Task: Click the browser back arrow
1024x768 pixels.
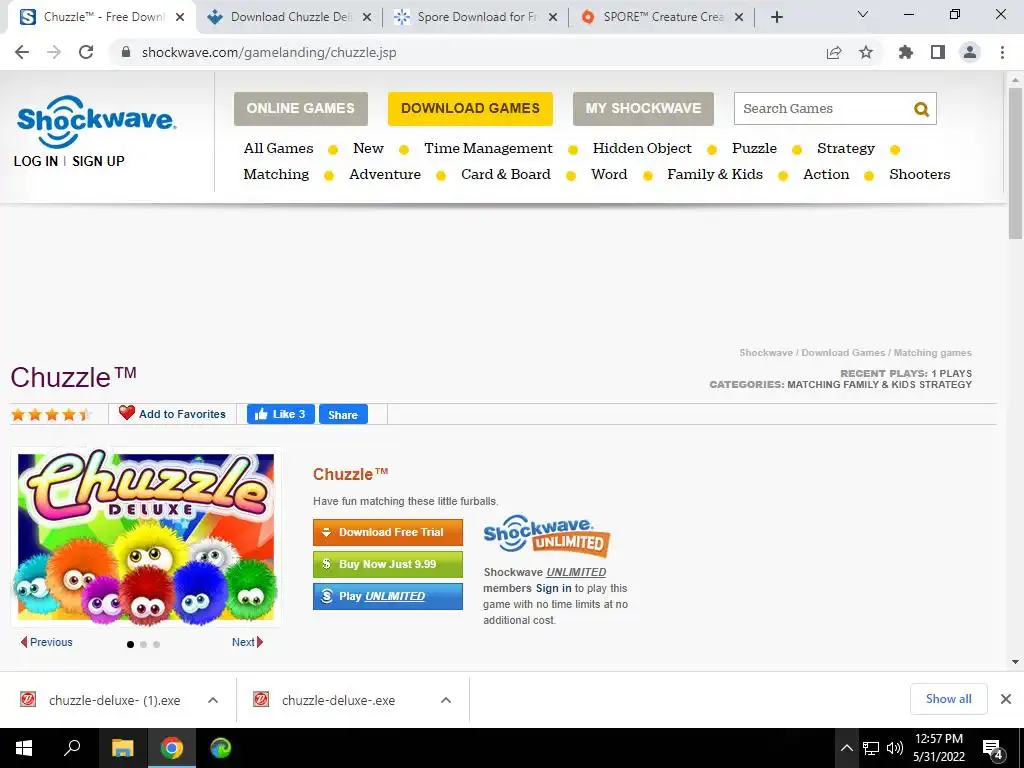Action: pyautogui.click(x=22, y=52)
